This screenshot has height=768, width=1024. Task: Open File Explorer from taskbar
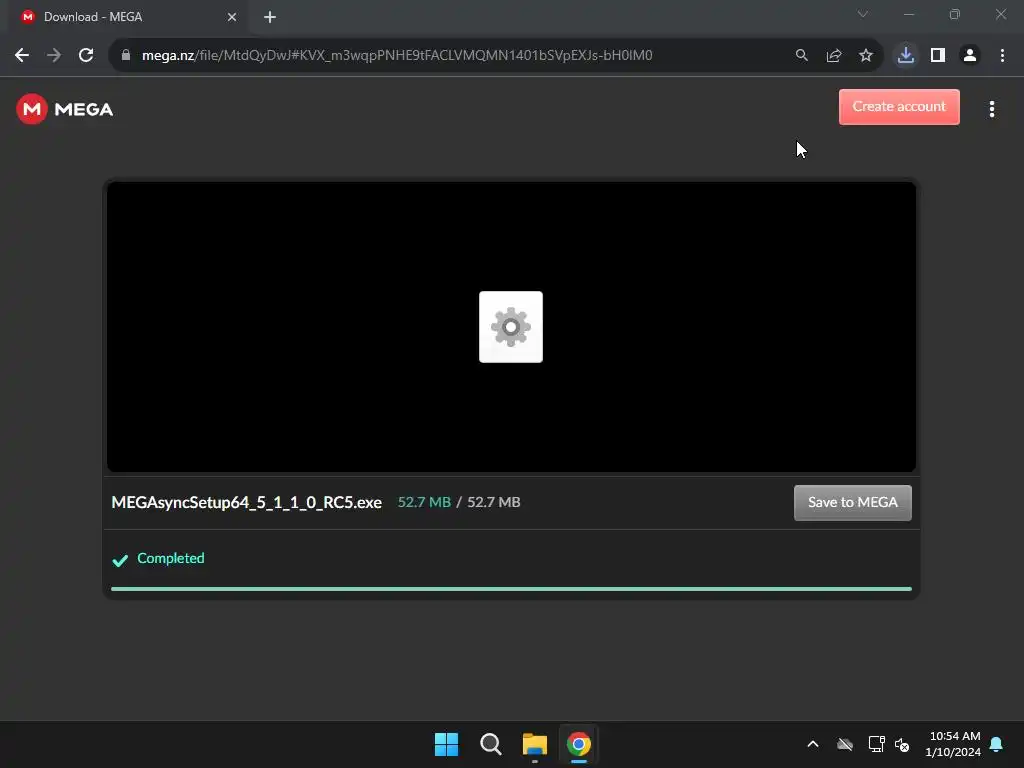tap(534, 744)
